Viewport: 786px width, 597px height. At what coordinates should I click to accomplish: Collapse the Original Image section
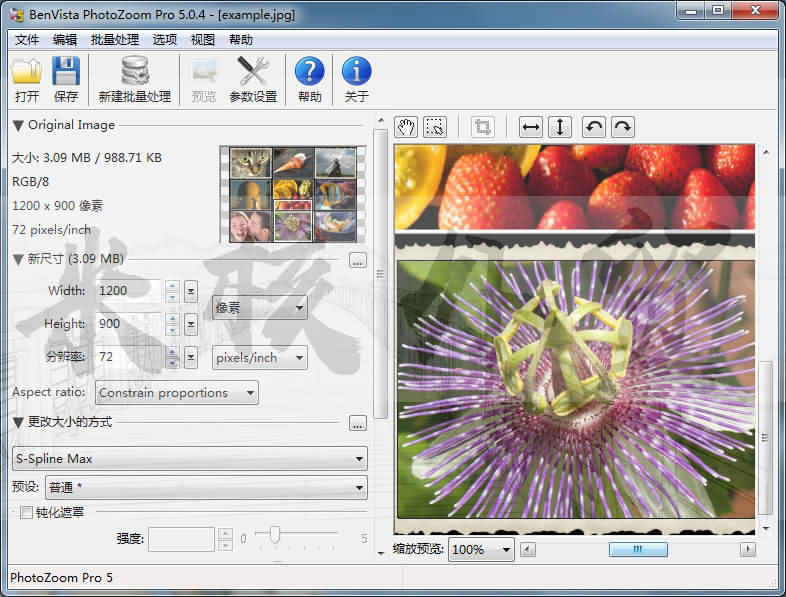click(18, 126)
